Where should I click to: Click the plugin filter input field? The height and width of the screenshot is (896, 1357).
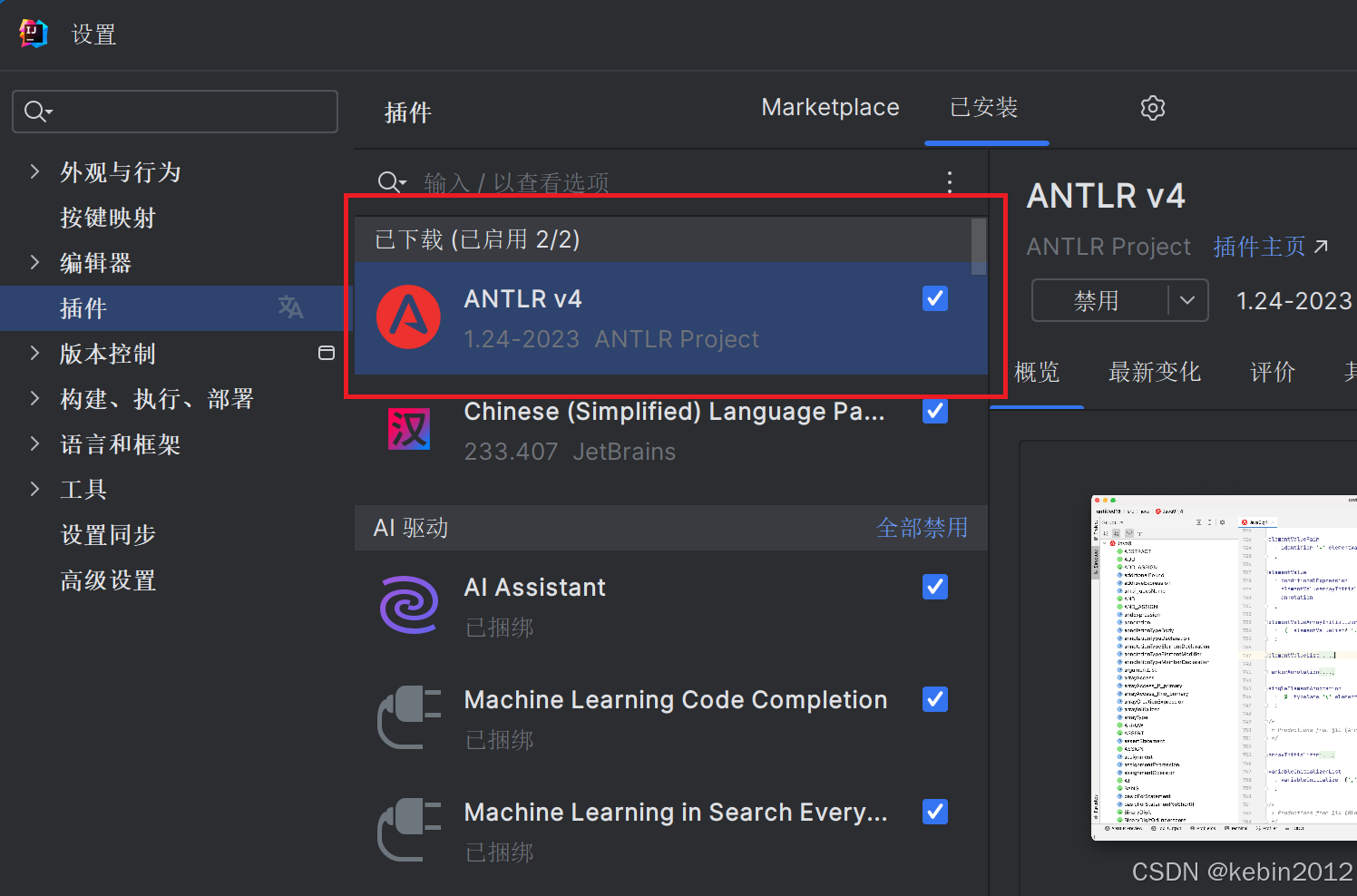click(x=671, y=182)
